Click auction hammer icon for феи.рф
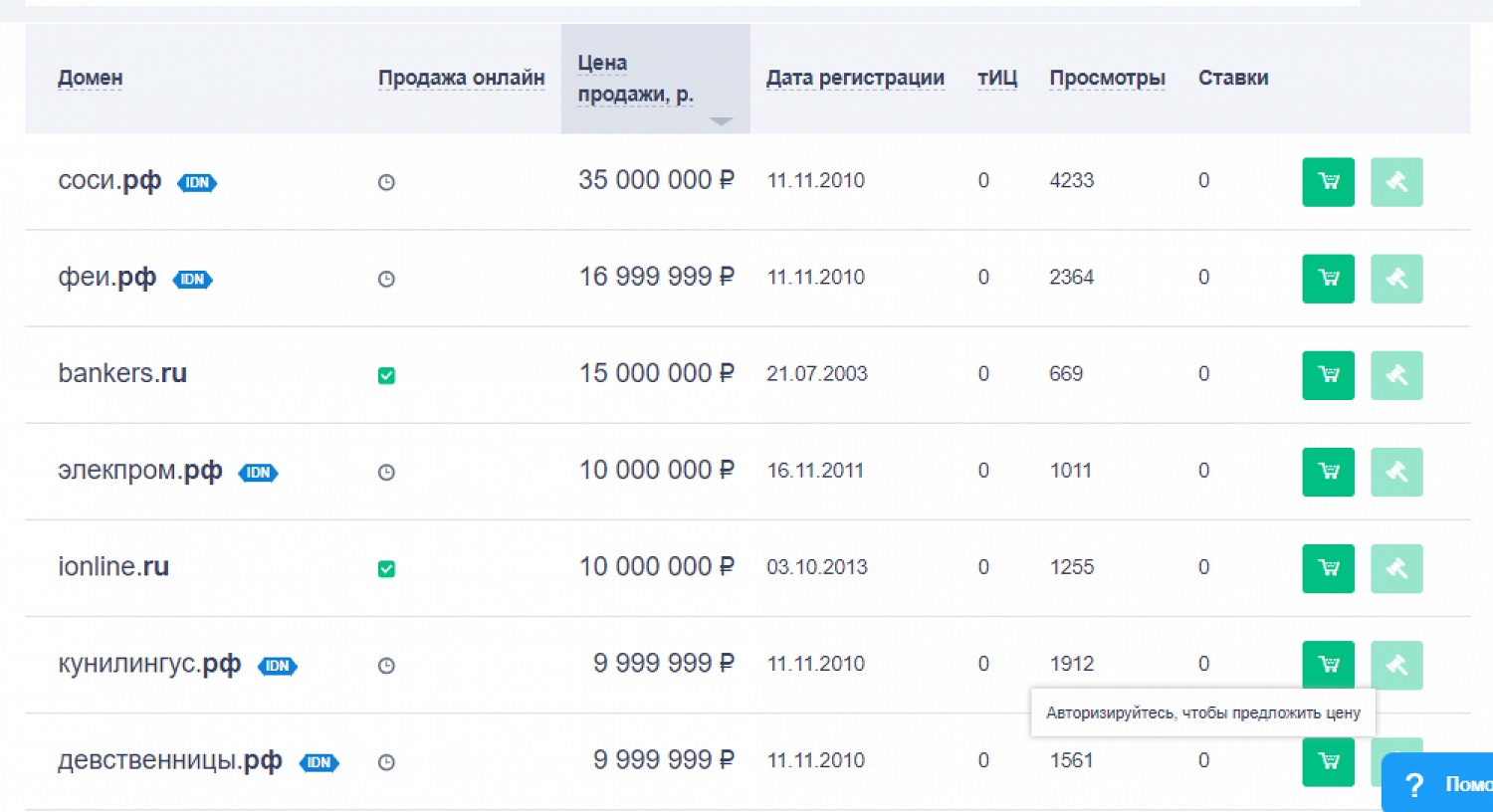1493x812 pixels. [x=1396, y=279]
